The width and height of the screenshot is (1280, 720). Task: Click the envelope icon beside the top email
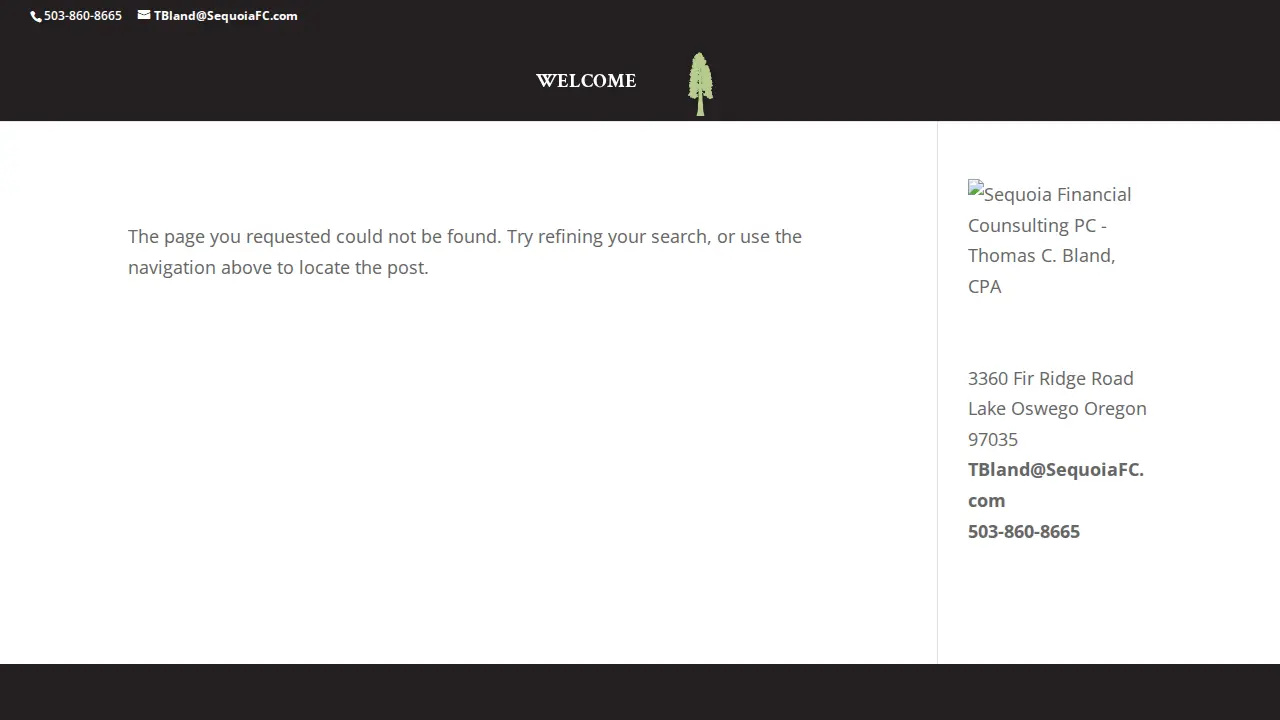pyautogui.click(x=144, y=15)
